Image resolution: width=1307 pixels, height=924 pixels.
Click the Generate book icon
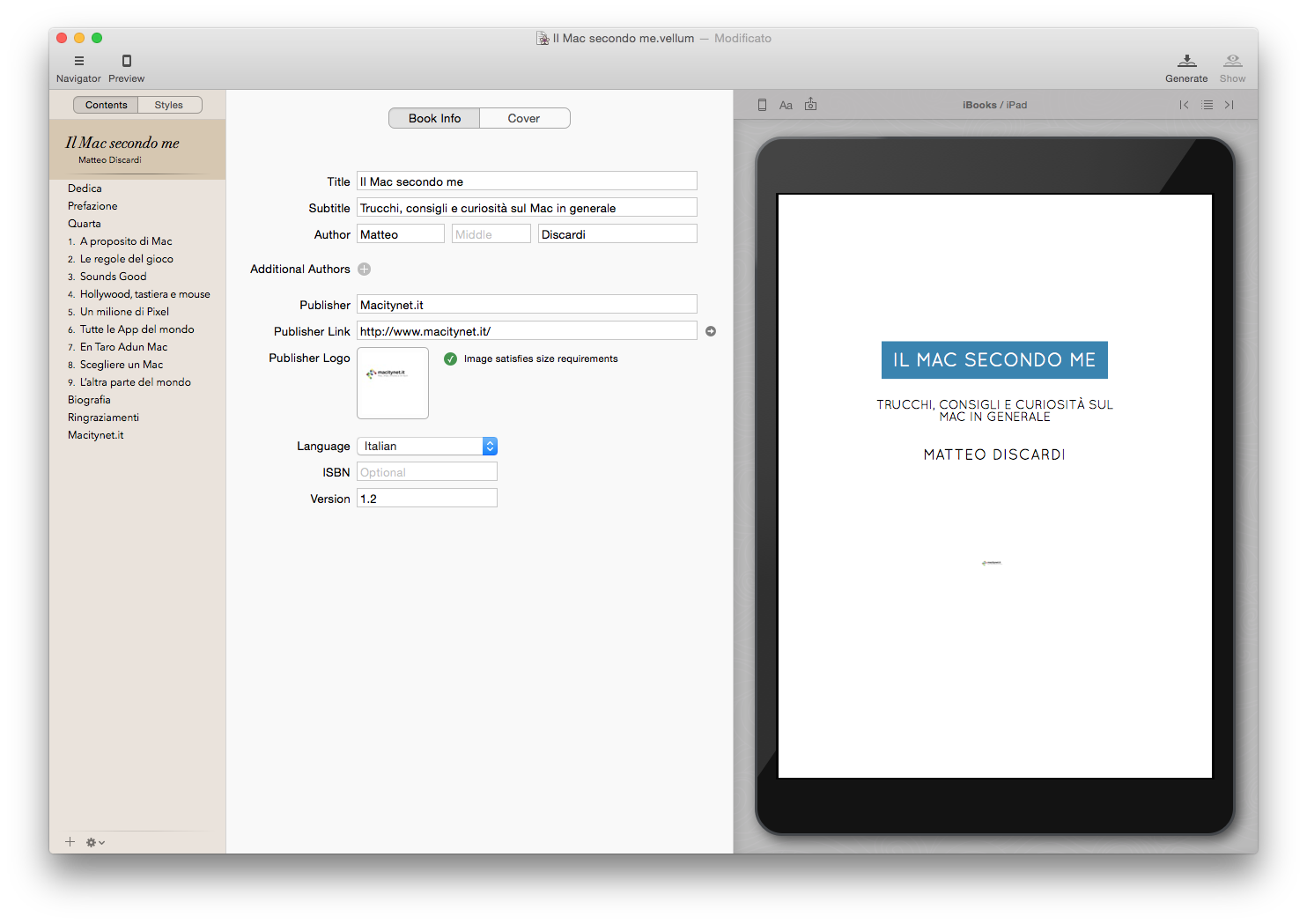(x=1186, y=61)
